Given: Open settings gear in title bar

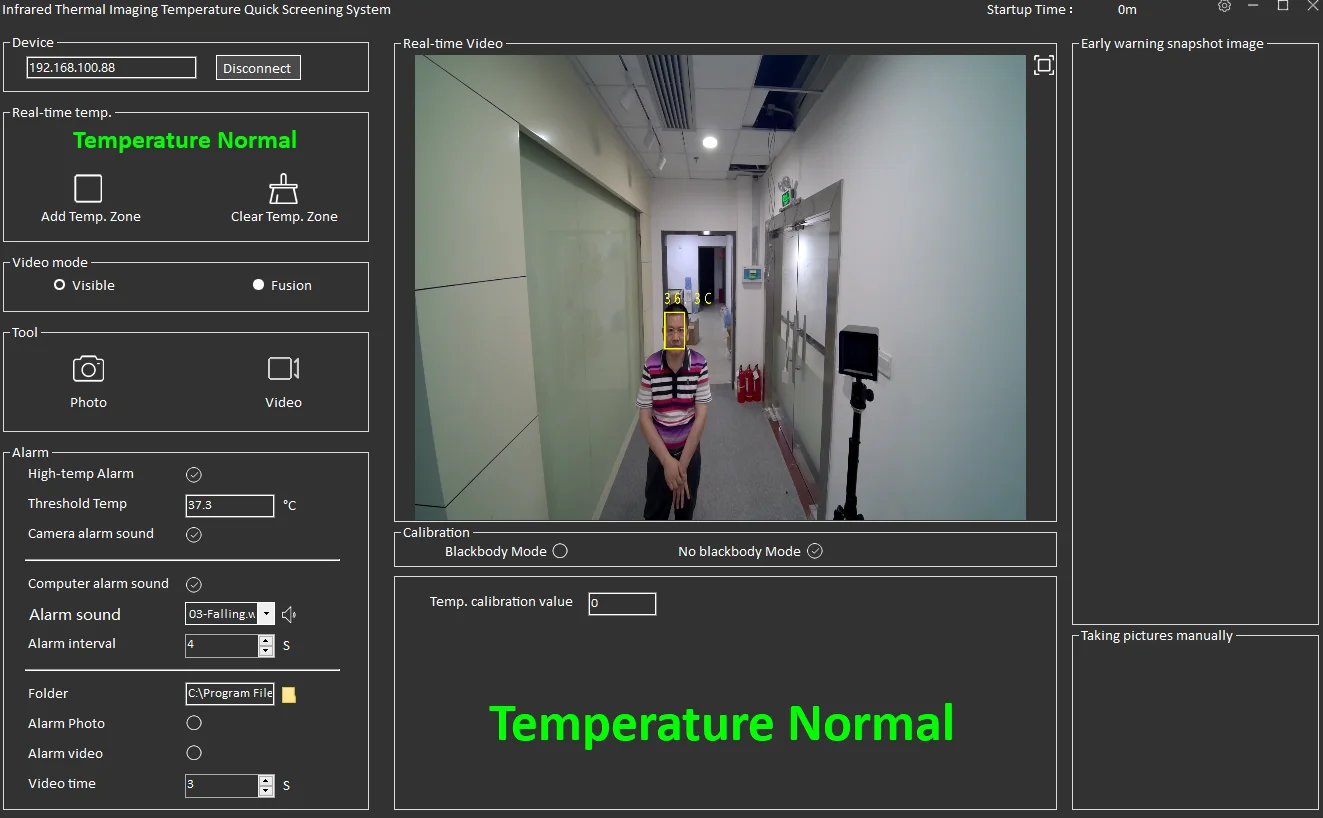Looking at the screenshot, I should tap(1224, 7).
